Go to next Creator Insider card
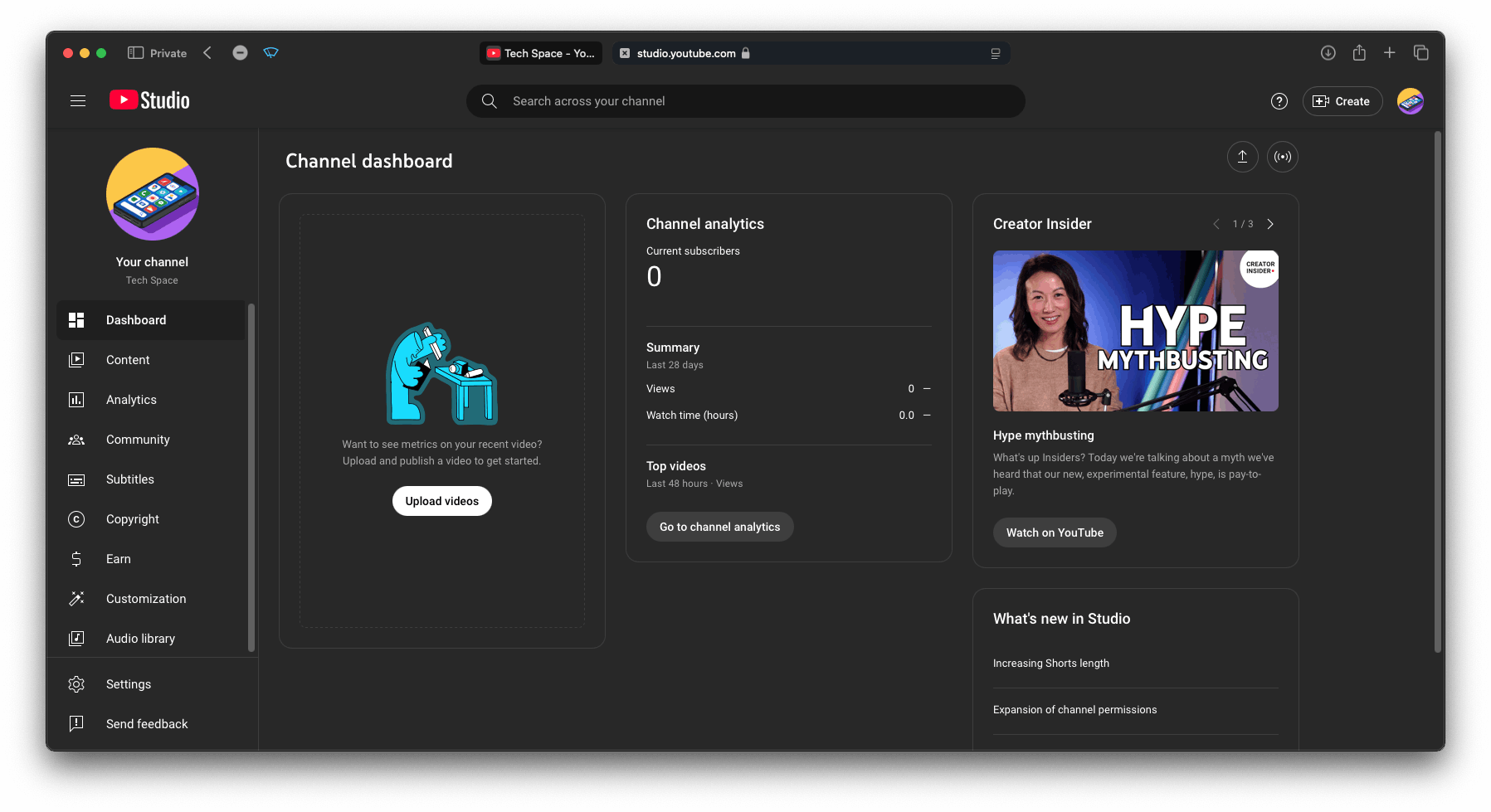 [1269, 224]
